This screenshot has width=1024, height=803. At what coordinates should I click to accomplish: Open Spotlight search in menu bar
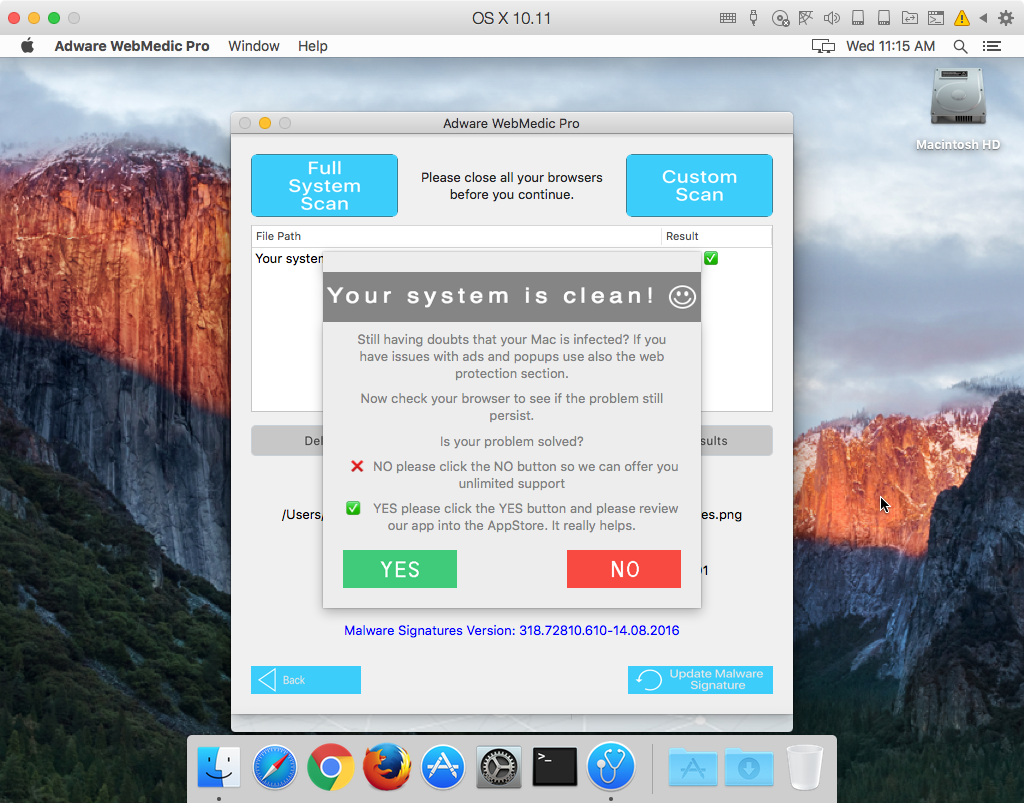(960, 46)
